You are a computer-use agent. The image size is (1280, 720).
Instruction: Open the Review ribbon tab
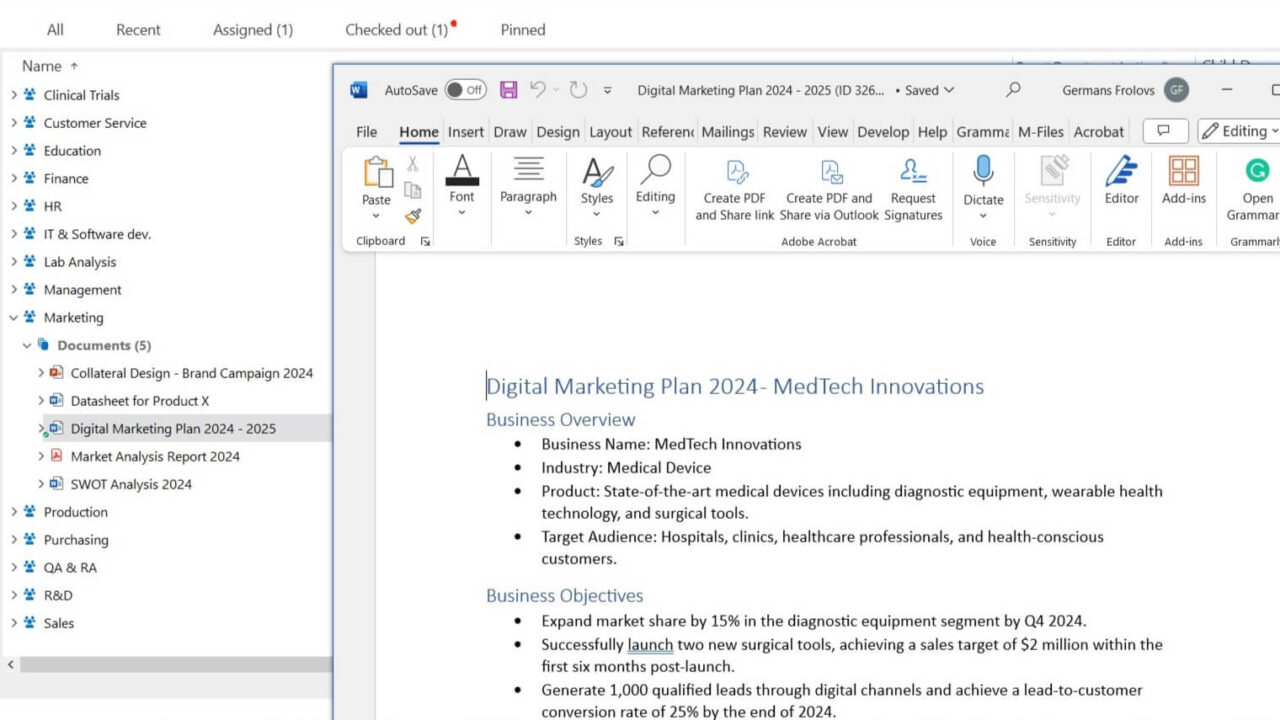(x=785, y=132)
